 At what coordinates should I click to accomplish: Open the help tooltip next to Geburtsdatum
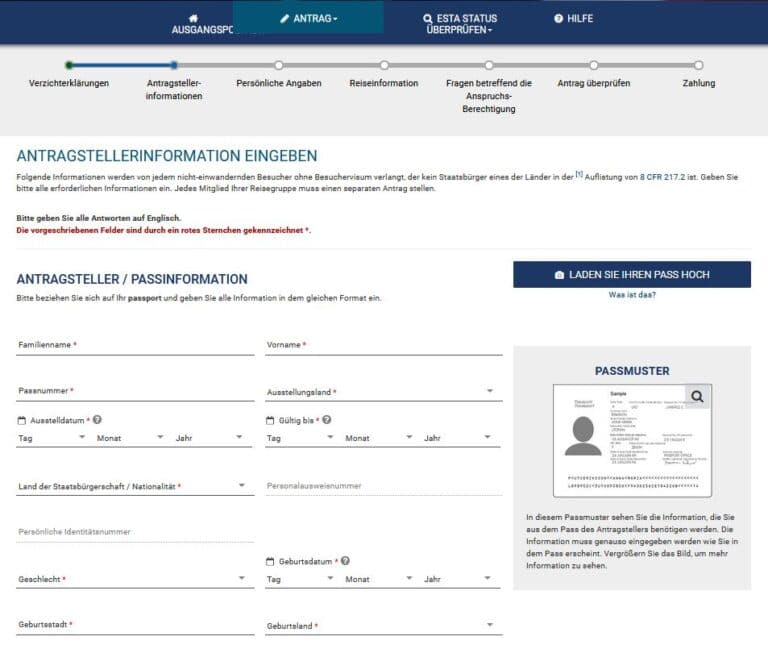[x=345, y=561]
